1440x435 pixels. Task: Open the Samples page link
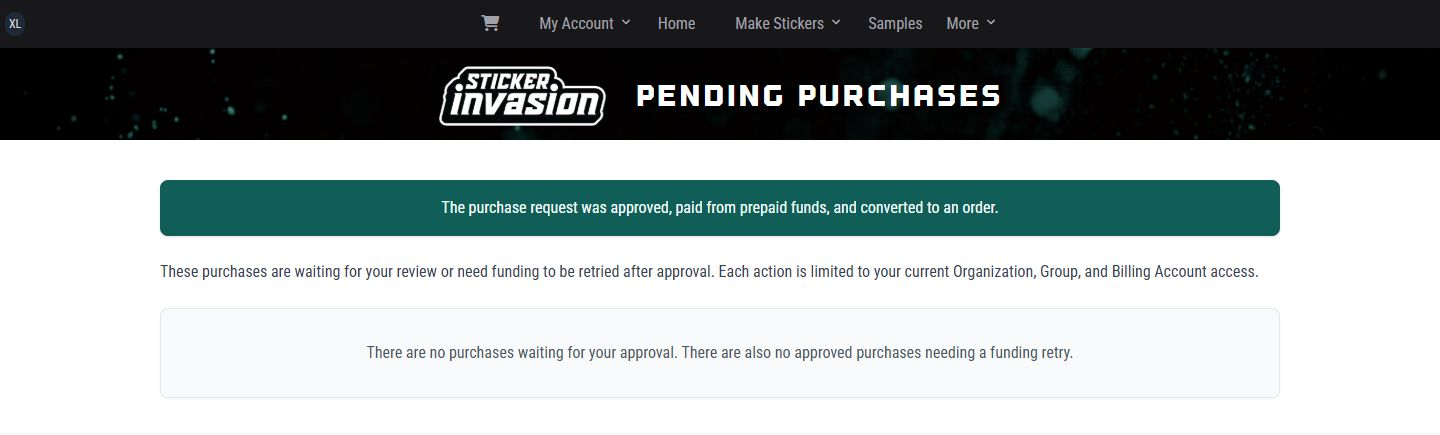[895, 23]
